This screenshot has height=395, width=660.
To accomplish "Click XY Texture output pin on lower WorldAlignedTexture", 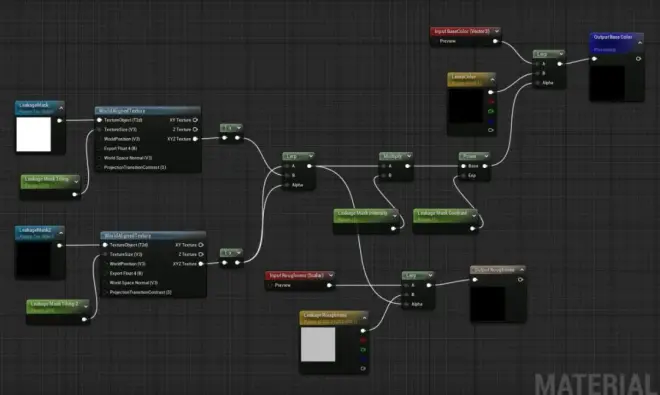I will pos(201,245).
